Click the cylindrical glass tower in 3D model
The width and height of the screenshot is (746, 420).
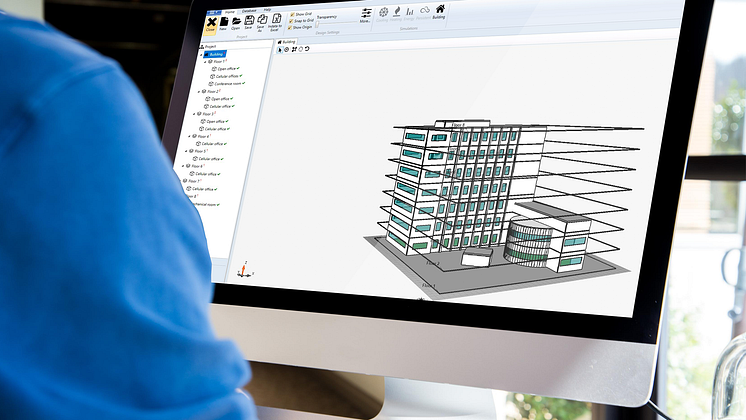click(528, 241)
